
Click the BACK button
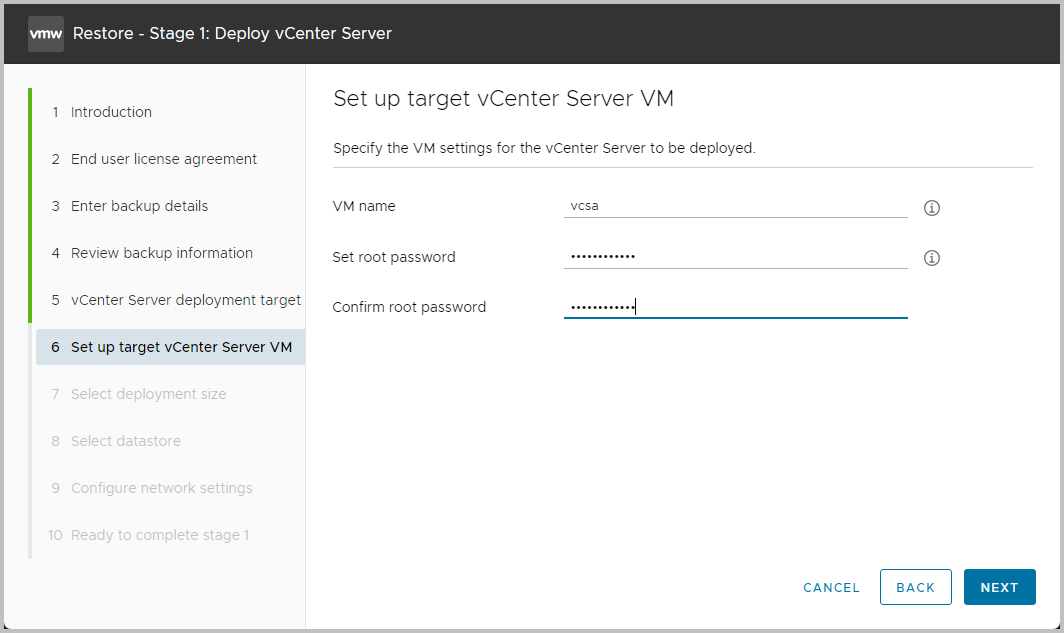click(915, 587)
